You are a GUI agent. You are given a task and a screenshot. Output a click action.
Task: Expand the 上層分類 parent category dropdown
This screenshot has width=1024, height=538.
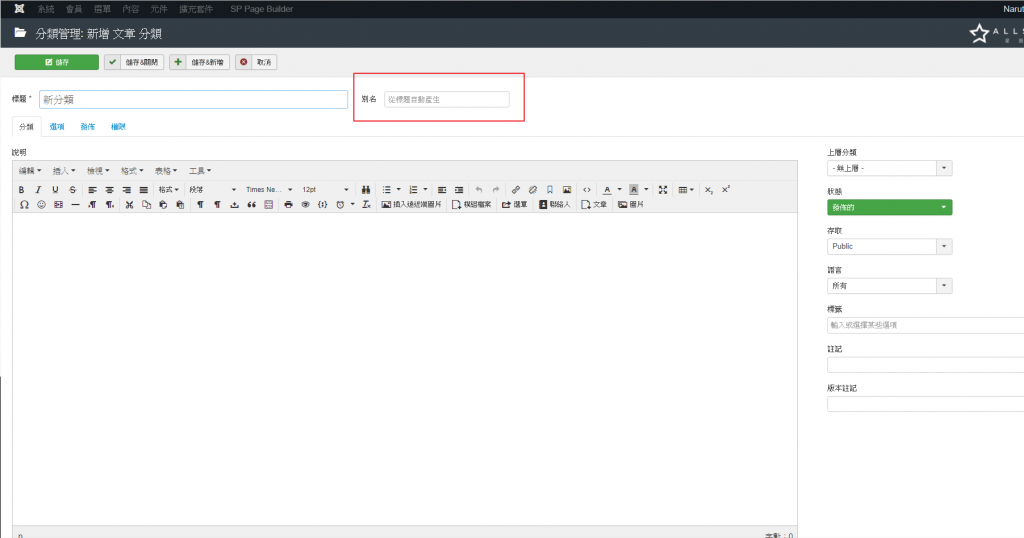(x=889, y=168)
